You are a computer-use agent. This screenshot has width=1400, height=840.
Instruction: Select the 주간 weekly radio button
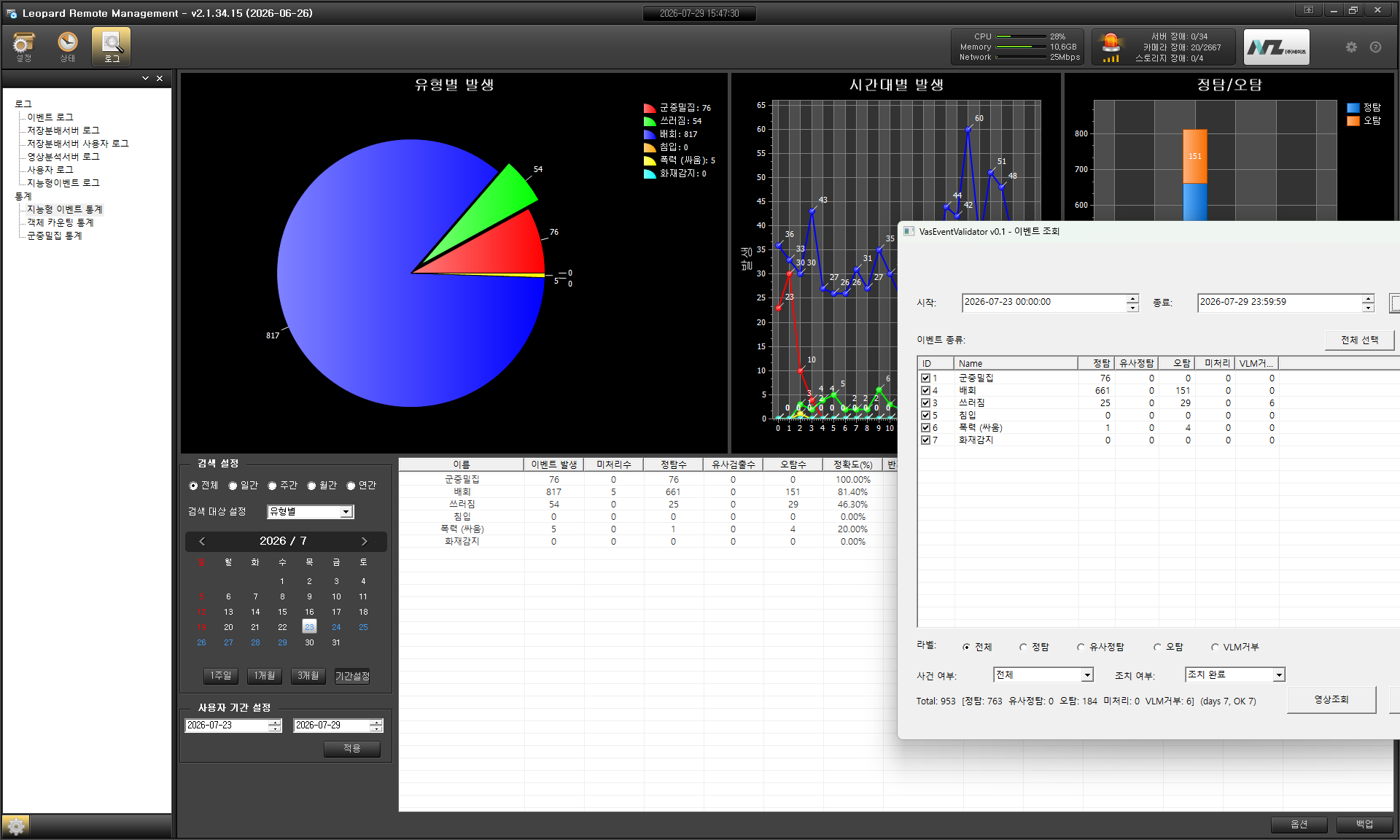pyautogui.click(x=272, y=486)
